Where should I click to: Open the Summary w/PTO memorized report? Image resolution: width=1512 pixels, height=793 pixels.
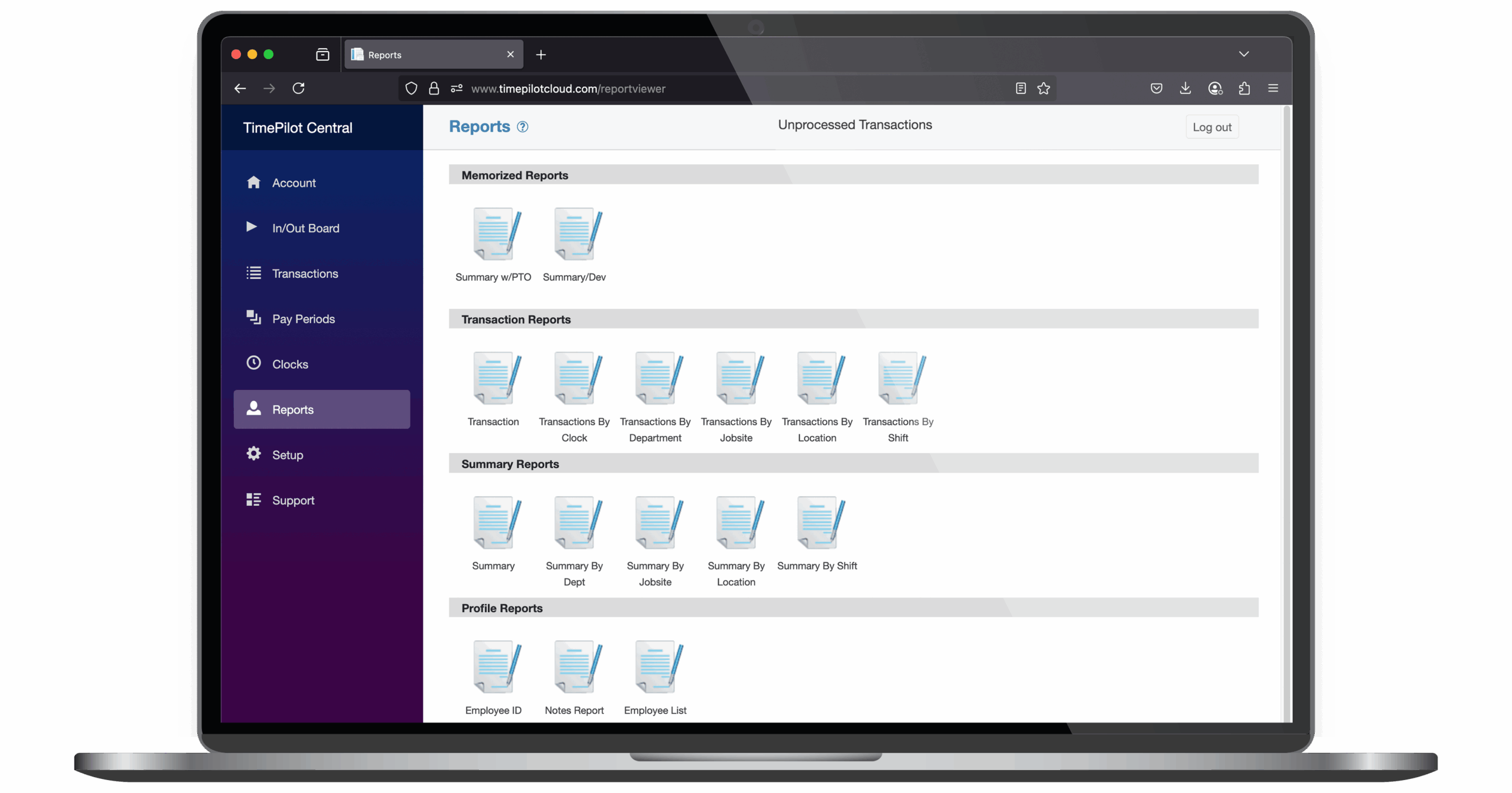tap(496, 235)
